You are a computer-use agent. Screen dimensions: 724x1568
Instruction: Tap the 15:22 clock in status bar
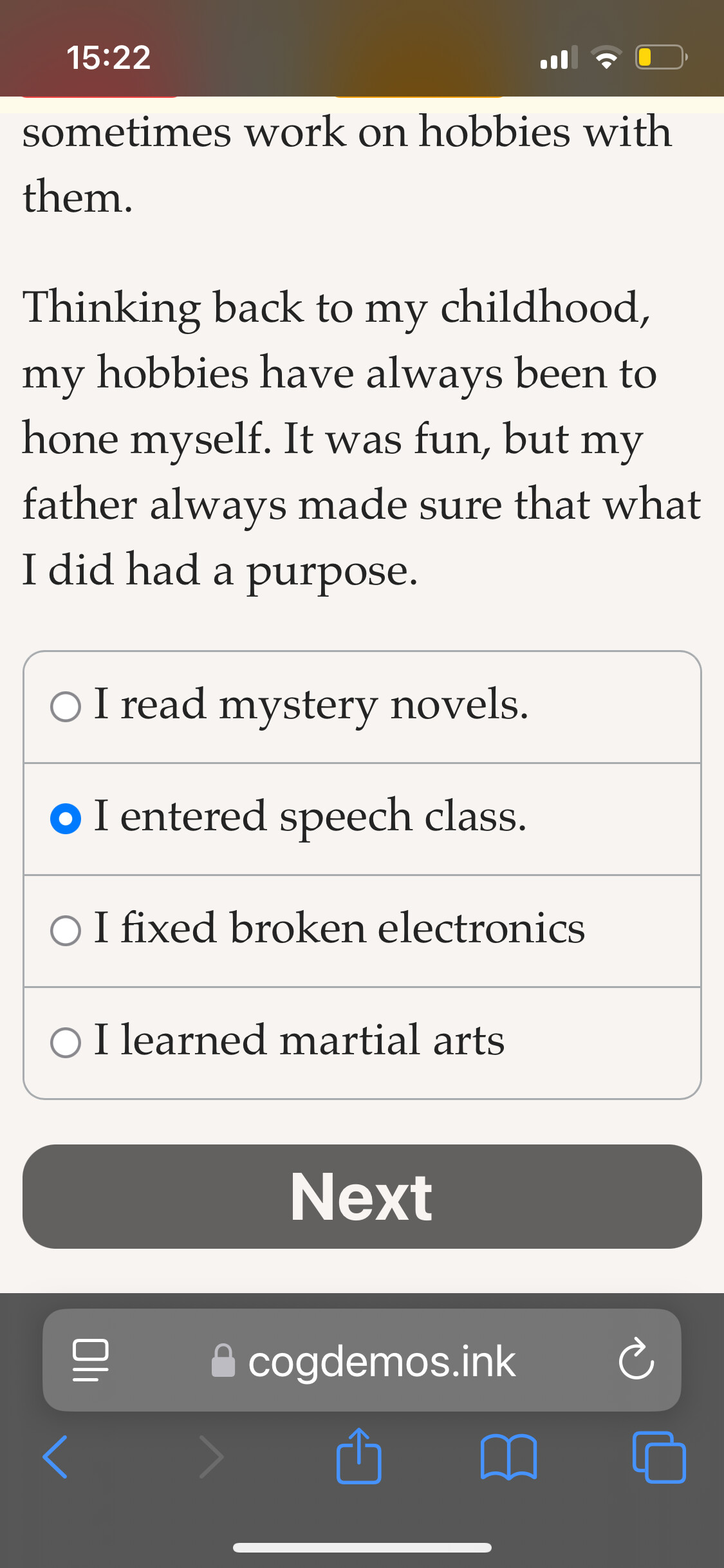click(x=109, y=57)
